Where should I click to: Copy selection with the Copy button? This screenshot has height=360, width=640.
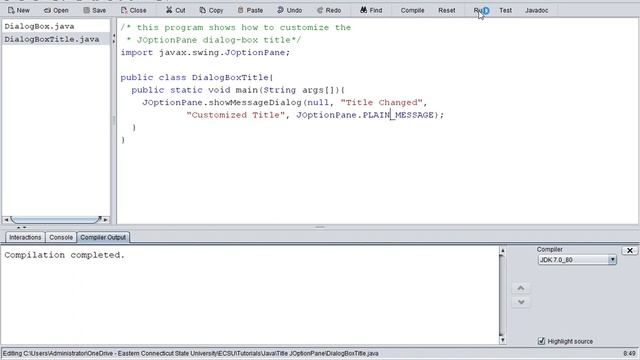[x=211, y=10]
